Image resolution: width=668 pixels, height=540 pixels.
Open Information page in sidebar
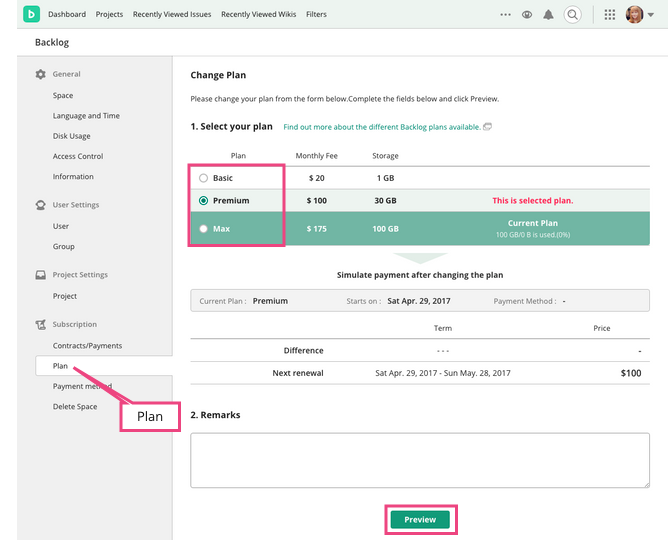pyautogui.click(x=73, y=176)
